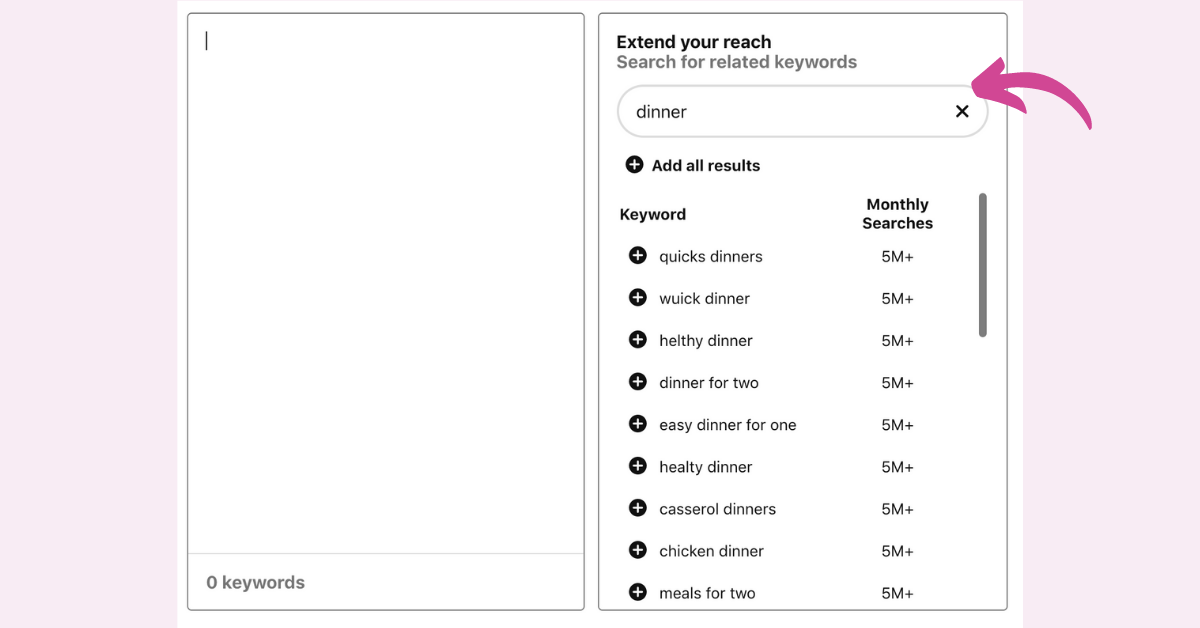This screenshot has width=1200, height=628.
Task: Clear the dinner search with the X
Action: [x=962, y=111]
